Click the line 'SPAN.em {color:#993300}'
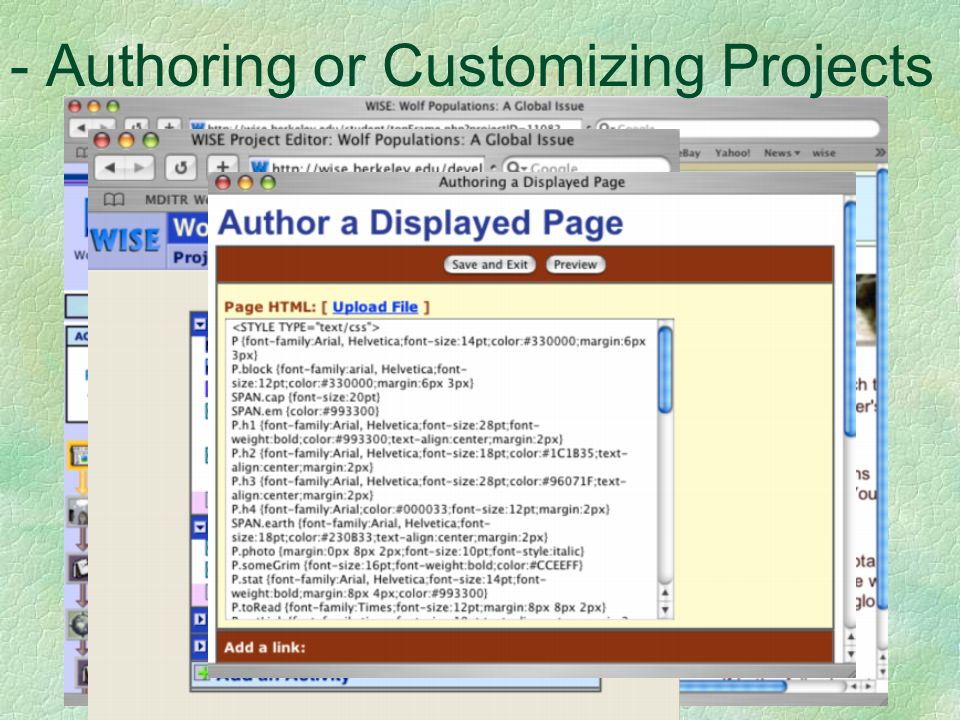Screen dimensions: 960x720 pos(305,411)
